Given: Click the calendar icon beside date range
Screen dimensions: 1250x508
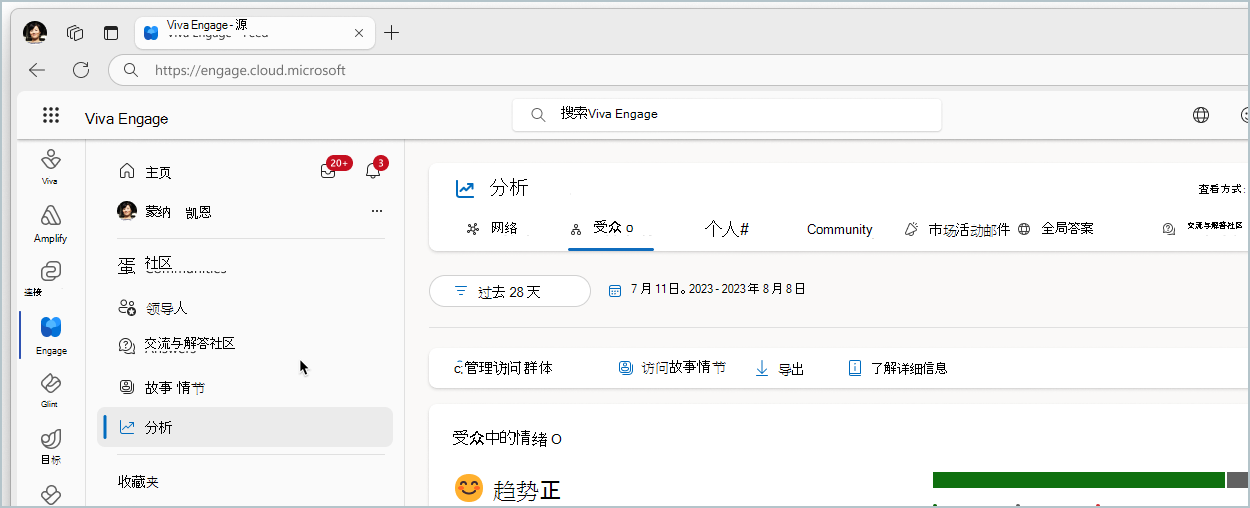Looking at the screenshot, I should click(613, 290).
